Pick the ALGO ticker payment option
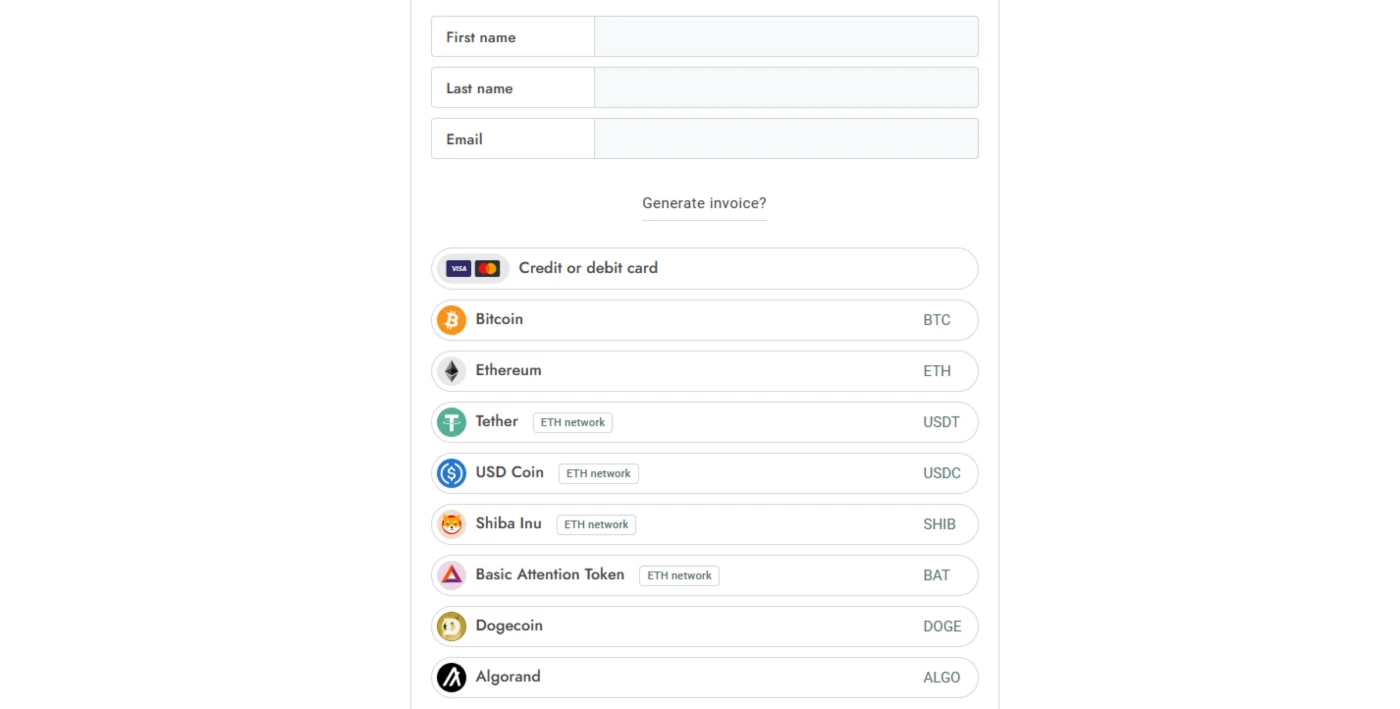 942,677
